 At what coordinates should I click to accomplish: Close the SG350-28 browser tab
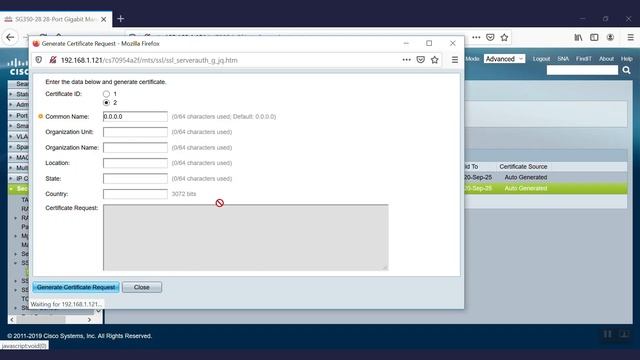[x=104, y=19]
